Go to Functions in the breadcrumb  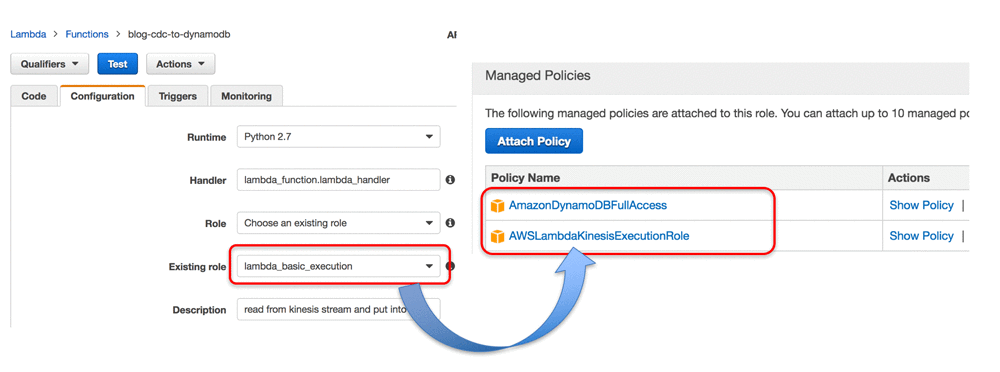coord(87,34)
